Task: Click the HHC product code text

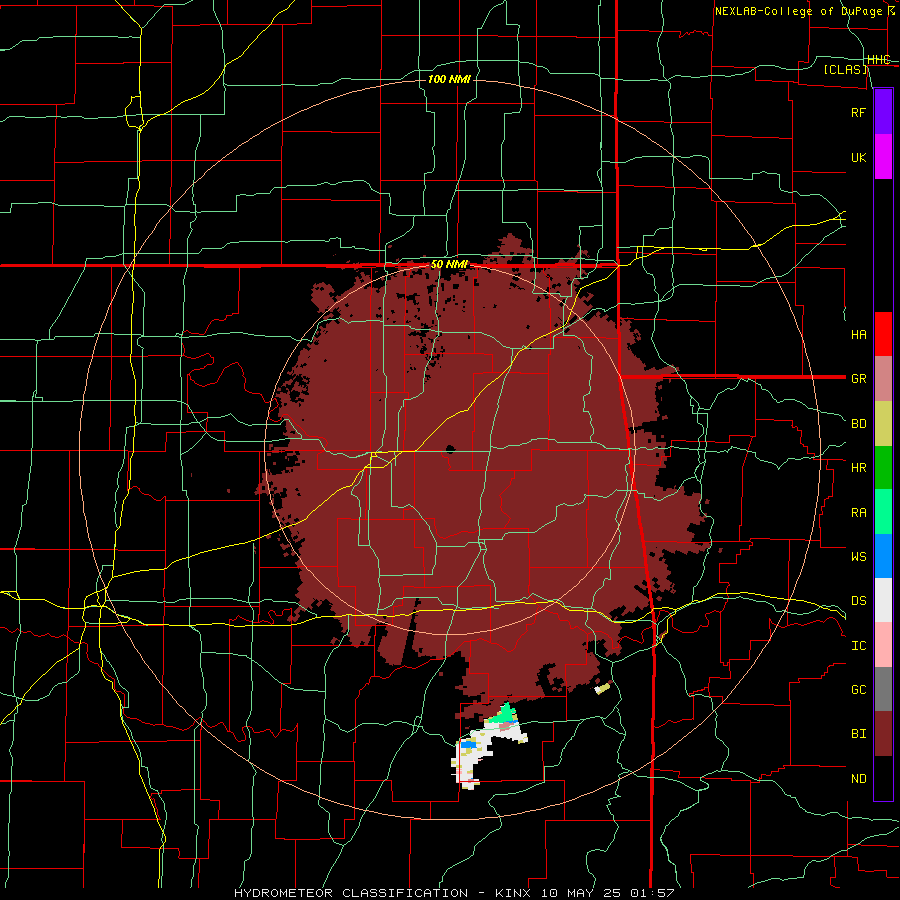Action: click(878, 60)
